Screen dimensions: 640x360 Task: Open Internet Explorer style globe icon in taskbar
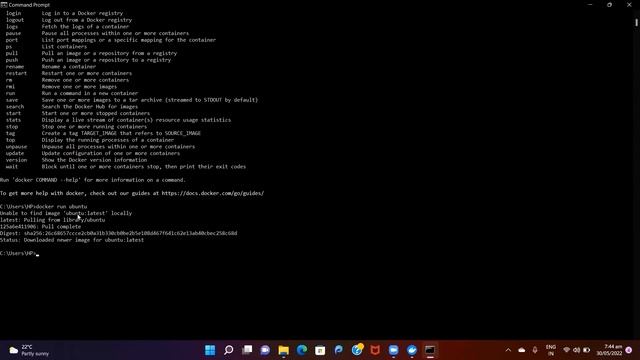(x=357, y=350)
